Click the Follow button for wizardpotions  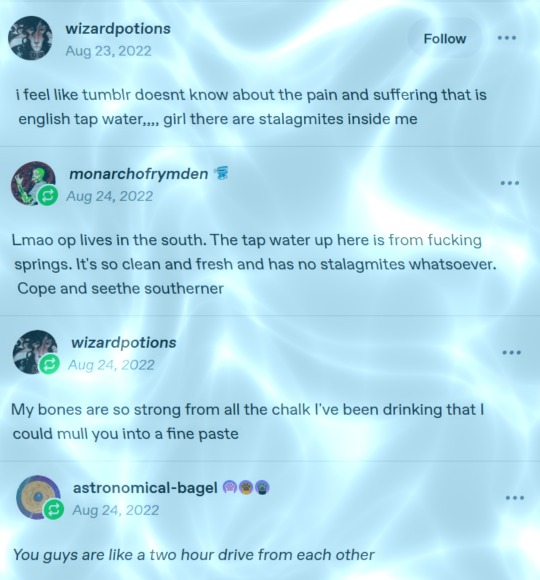[x=445, y=38]
